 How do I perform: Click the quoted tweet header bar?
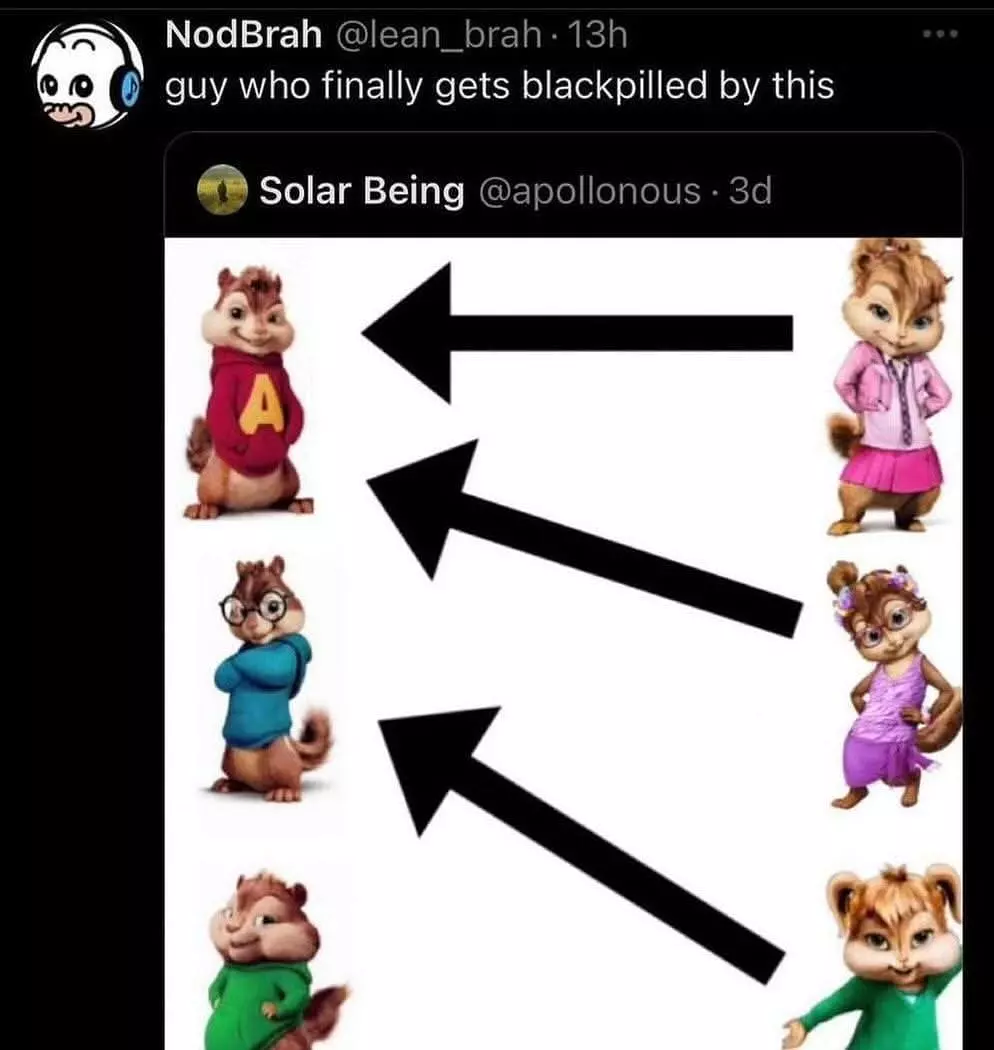point(563,190)
